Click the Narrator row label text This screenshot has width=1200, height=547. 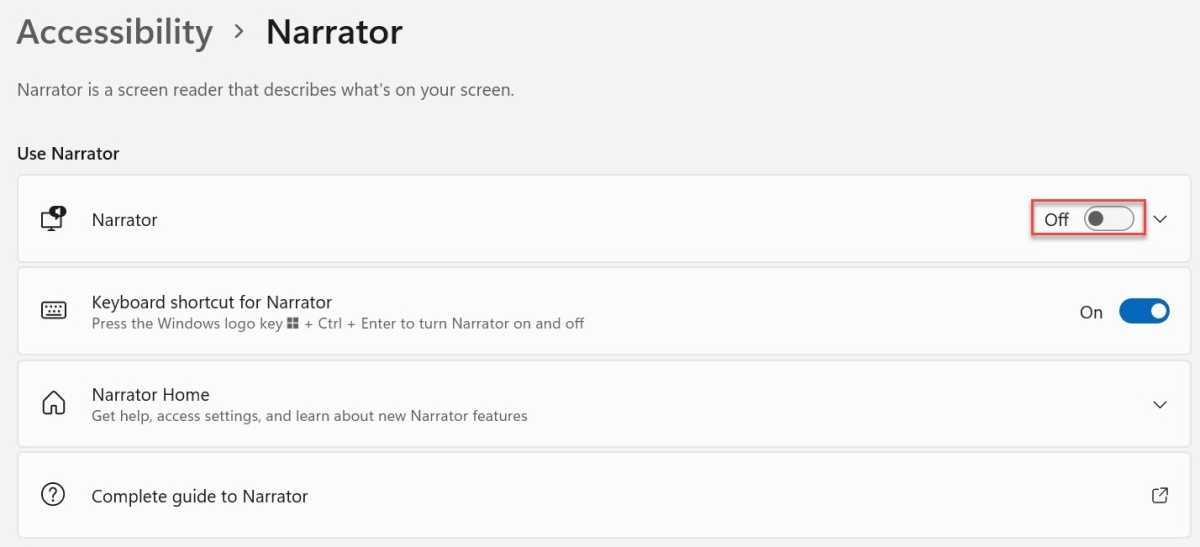(x=124, y=220)
